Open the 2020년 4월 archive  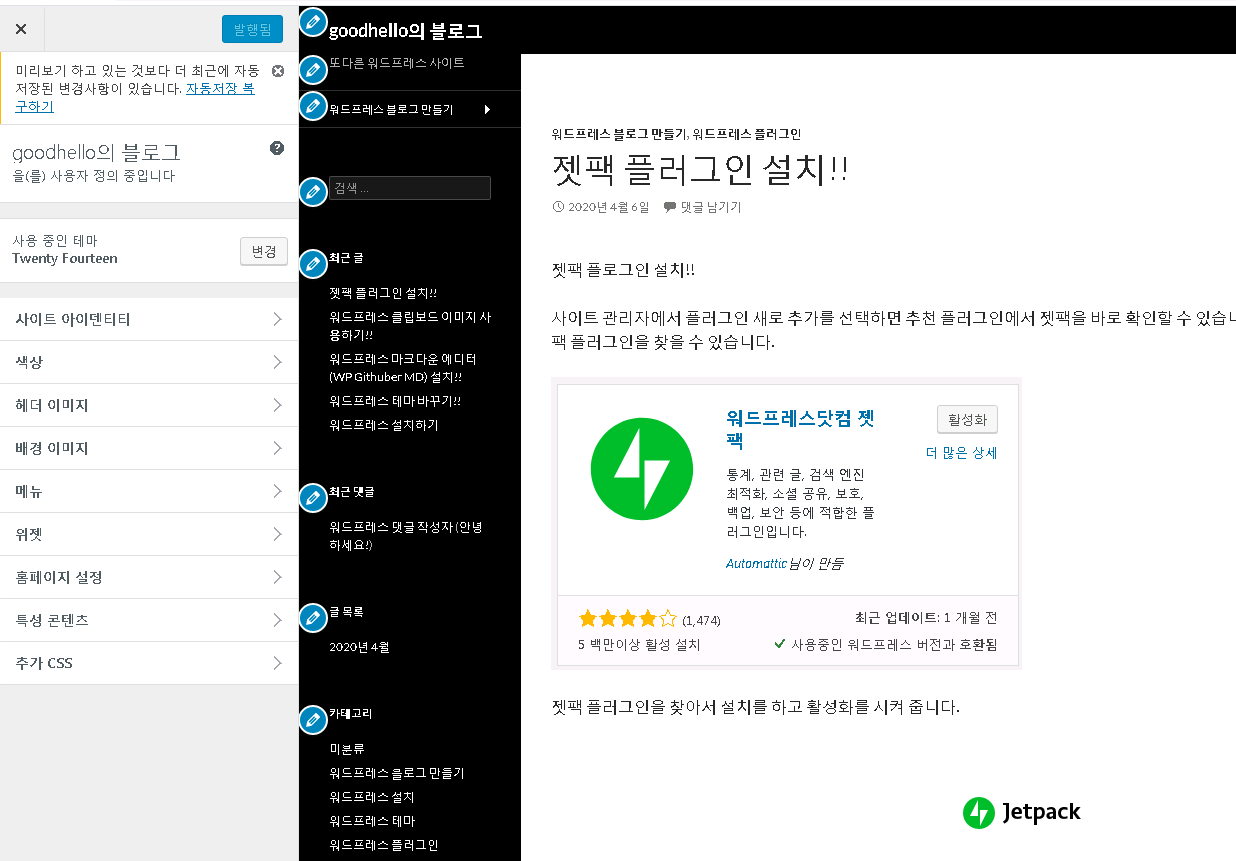359,647
